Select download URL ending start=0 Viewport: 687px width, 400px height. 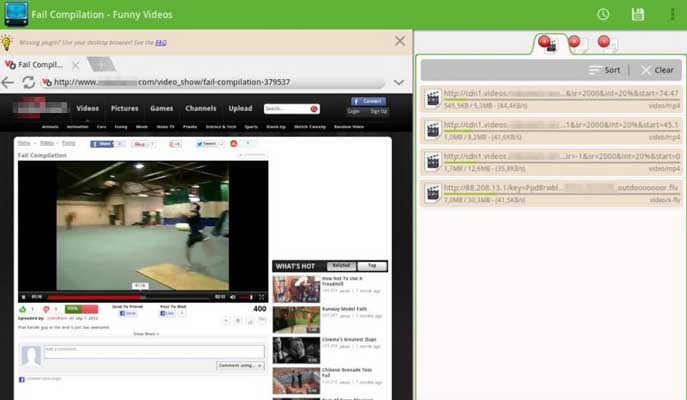[x=561, y=156]
